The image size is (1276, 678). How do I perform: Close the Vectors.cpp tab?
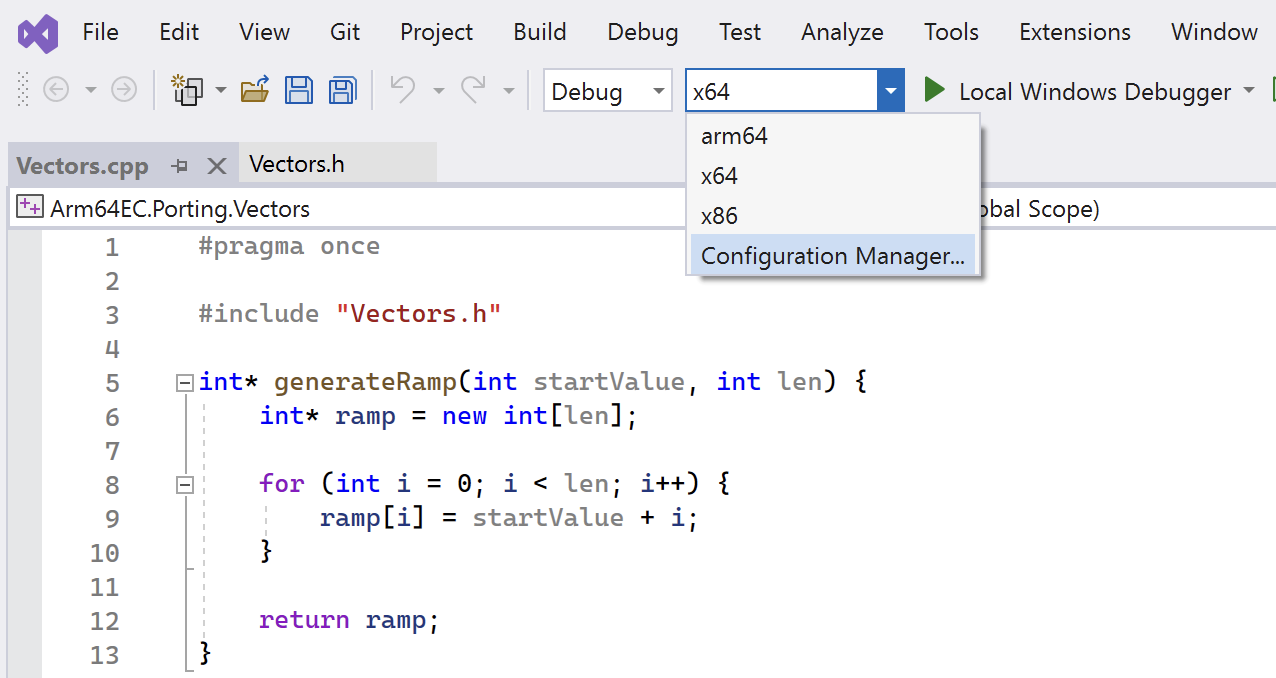(x=216, y=166)
